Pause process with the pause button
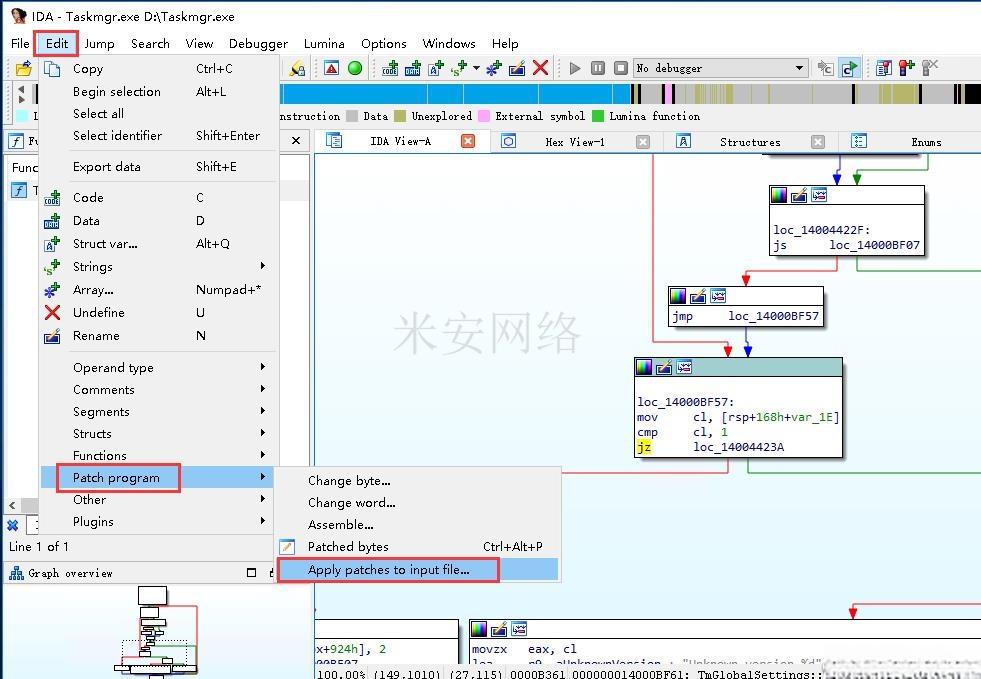The height and width of the screenshot is (679, 981). pos(598,68)
